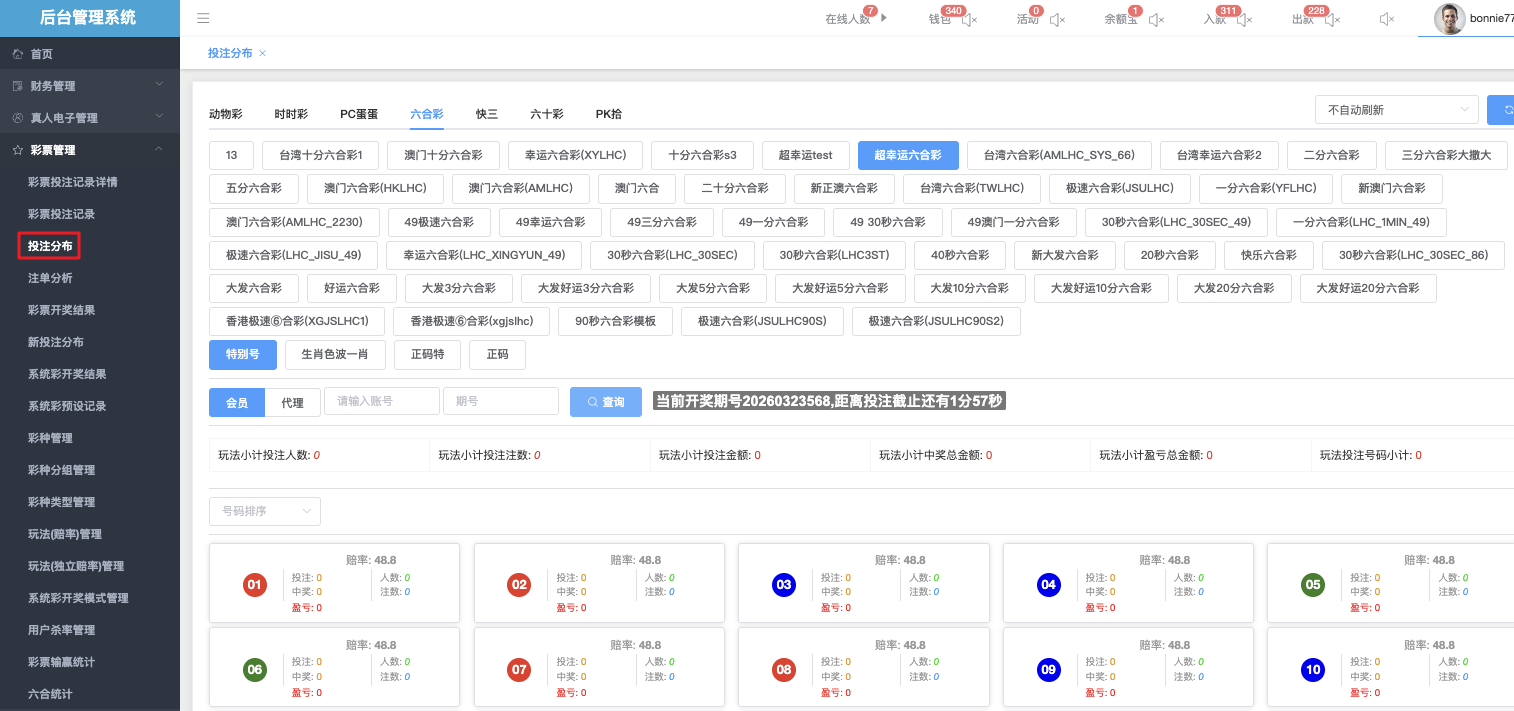Screen dimensions: 1514x711
Task: Select the 生肖色波一肖 play type
Action: pyautogui.click(x=334, y=354)
